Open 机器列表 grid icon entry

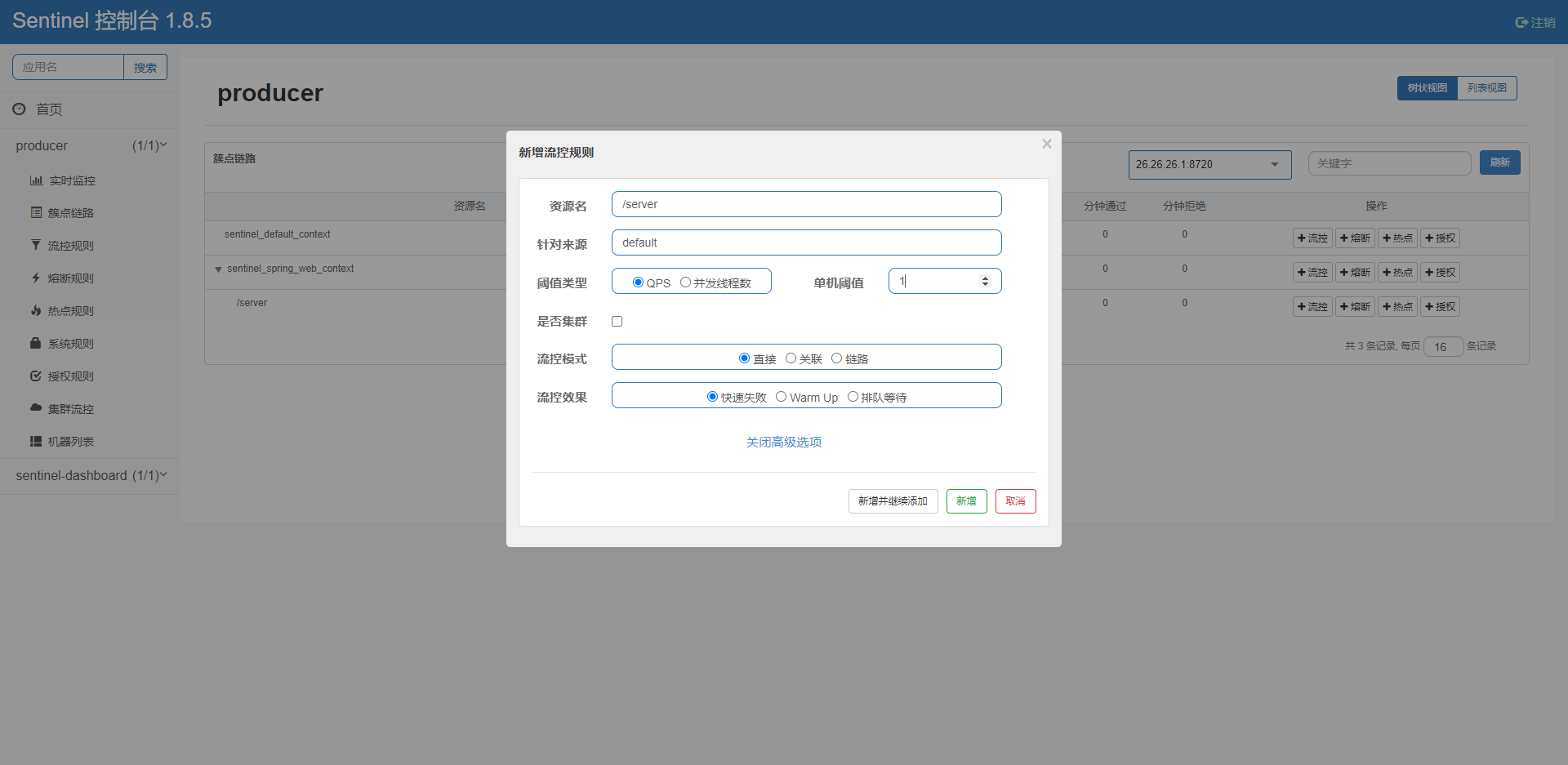[36, 441]
